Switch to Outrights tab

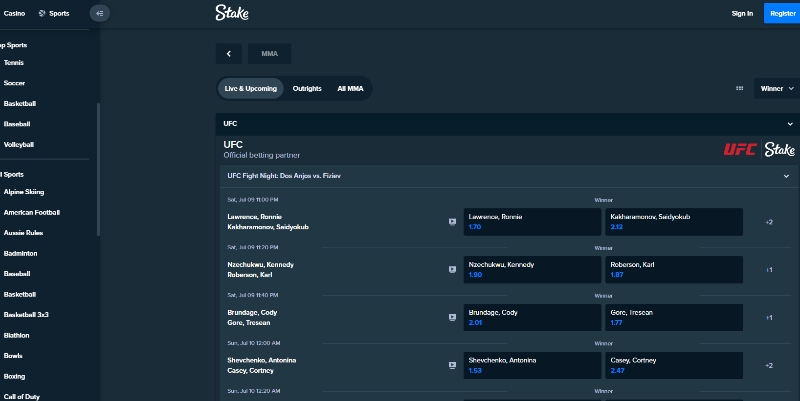[307, 88]
